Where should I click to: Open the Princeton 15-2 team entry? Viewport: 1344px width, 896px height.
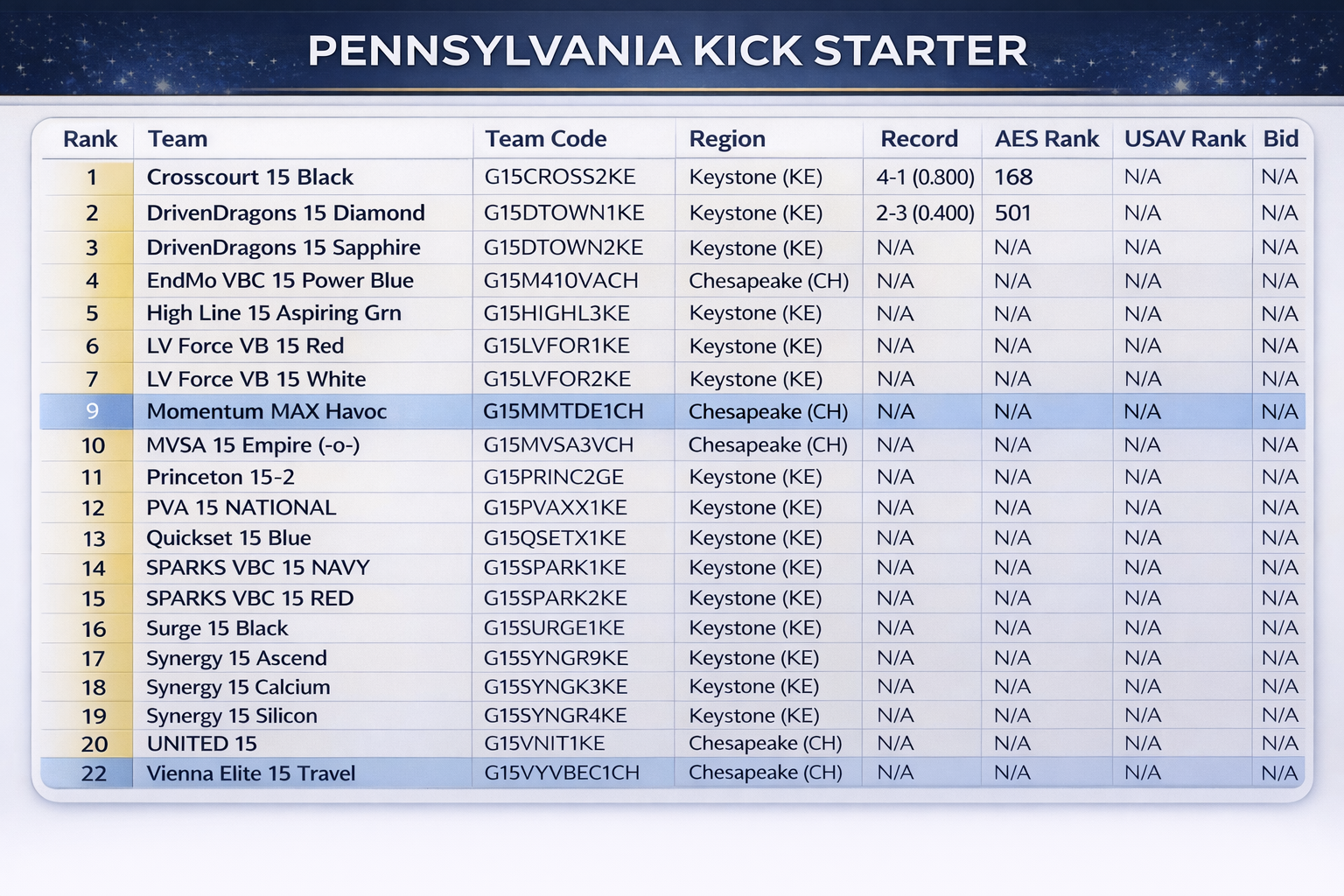pyautogui.click(x=220, y=478)
